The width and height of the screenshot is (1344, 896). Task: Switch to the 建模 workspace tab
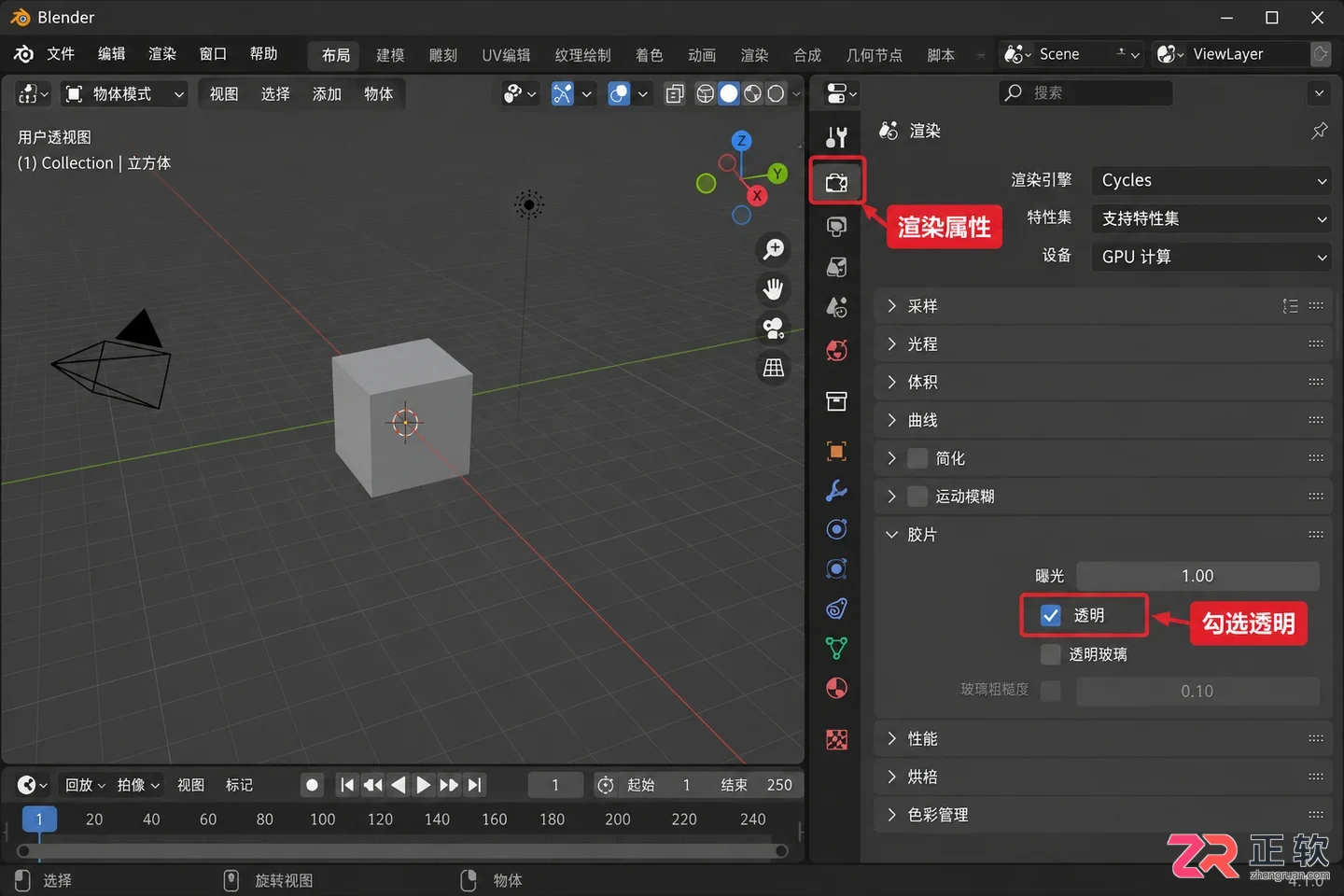[x=390, y=55]
